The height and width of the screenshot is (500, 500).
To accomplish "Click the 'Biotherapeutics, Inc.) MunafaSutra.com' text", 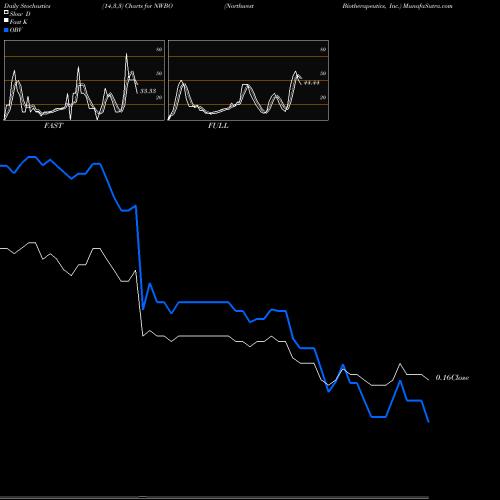I will pos(397,6).
